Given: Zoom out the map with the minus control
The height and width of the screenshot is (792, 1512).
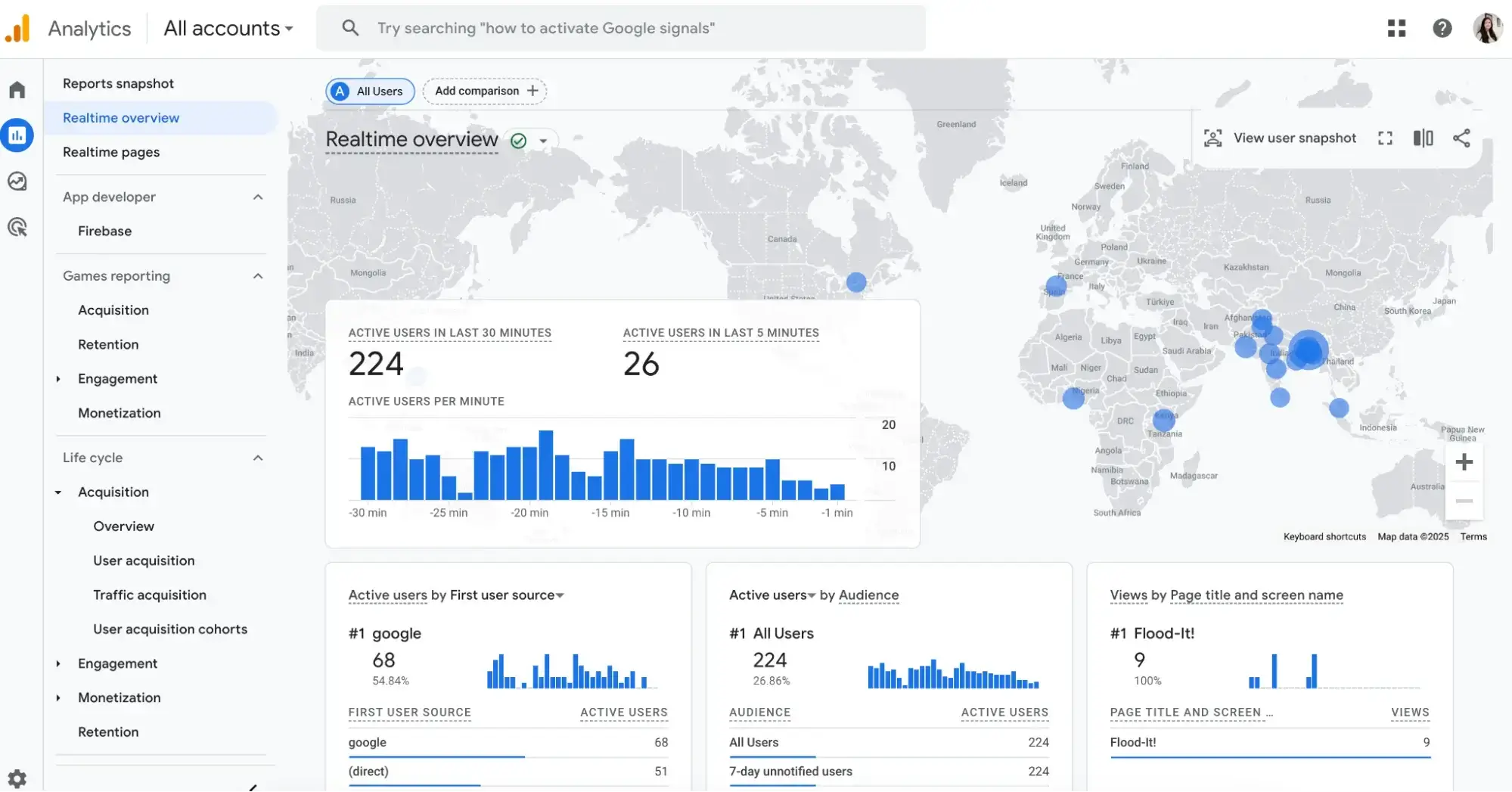Looking at the screenshot, I should pos(1464,501).
